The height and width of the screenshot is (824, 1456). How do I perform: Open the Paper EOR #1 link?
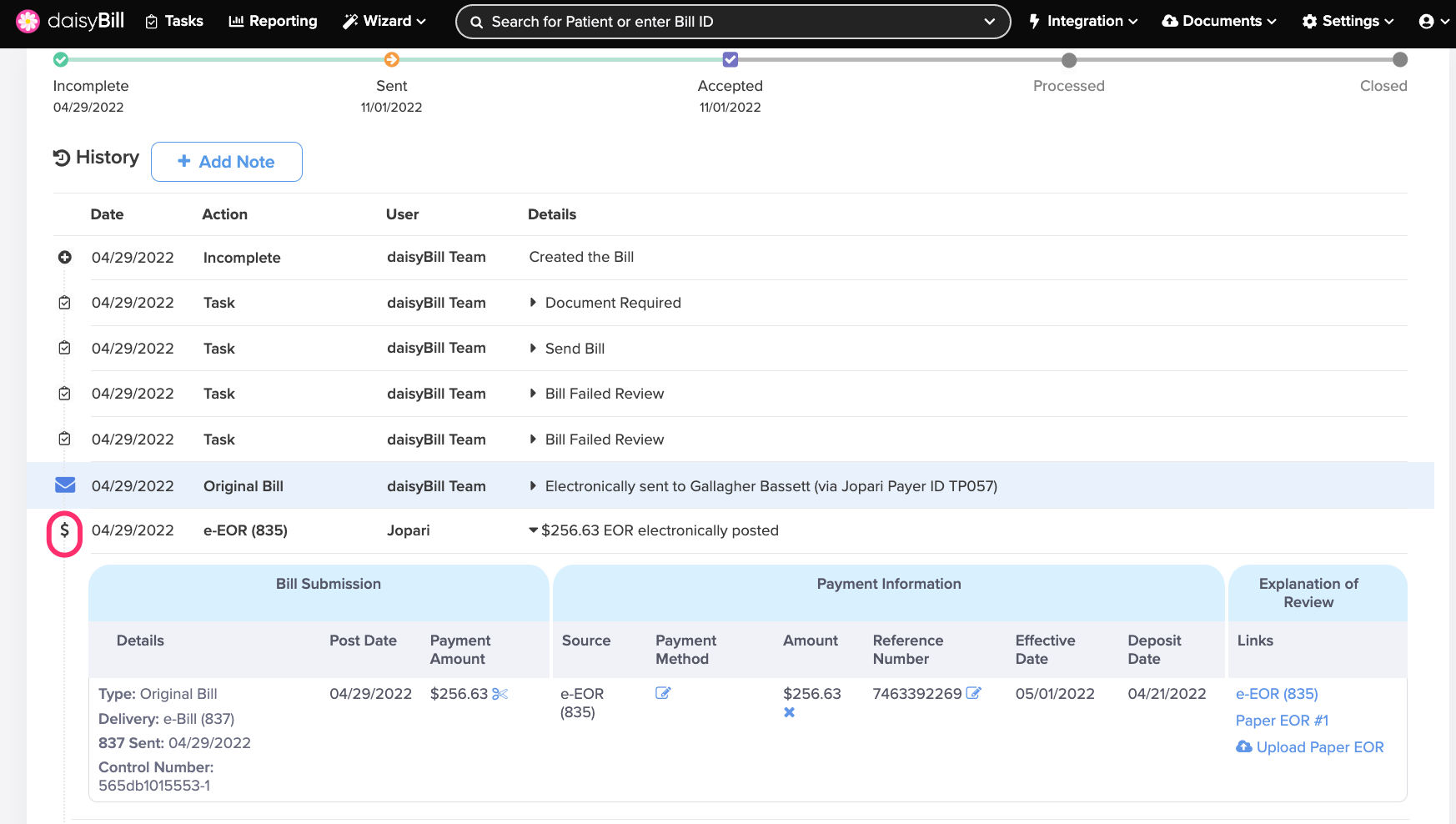[x=1281, y=721]
